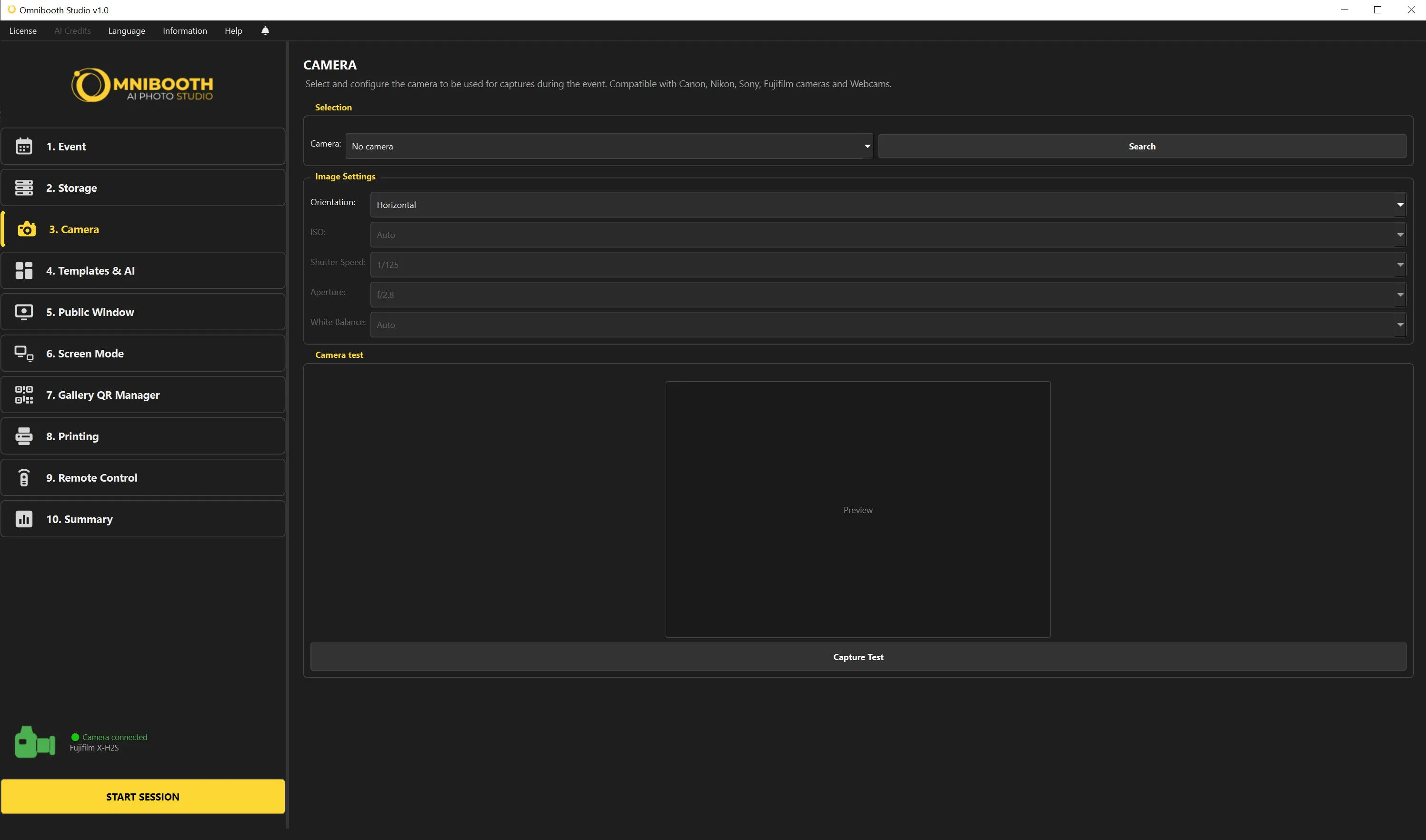Click the yellow START SESSION button
Viewport: 1426px width, 840px height.
coord(143,796)
